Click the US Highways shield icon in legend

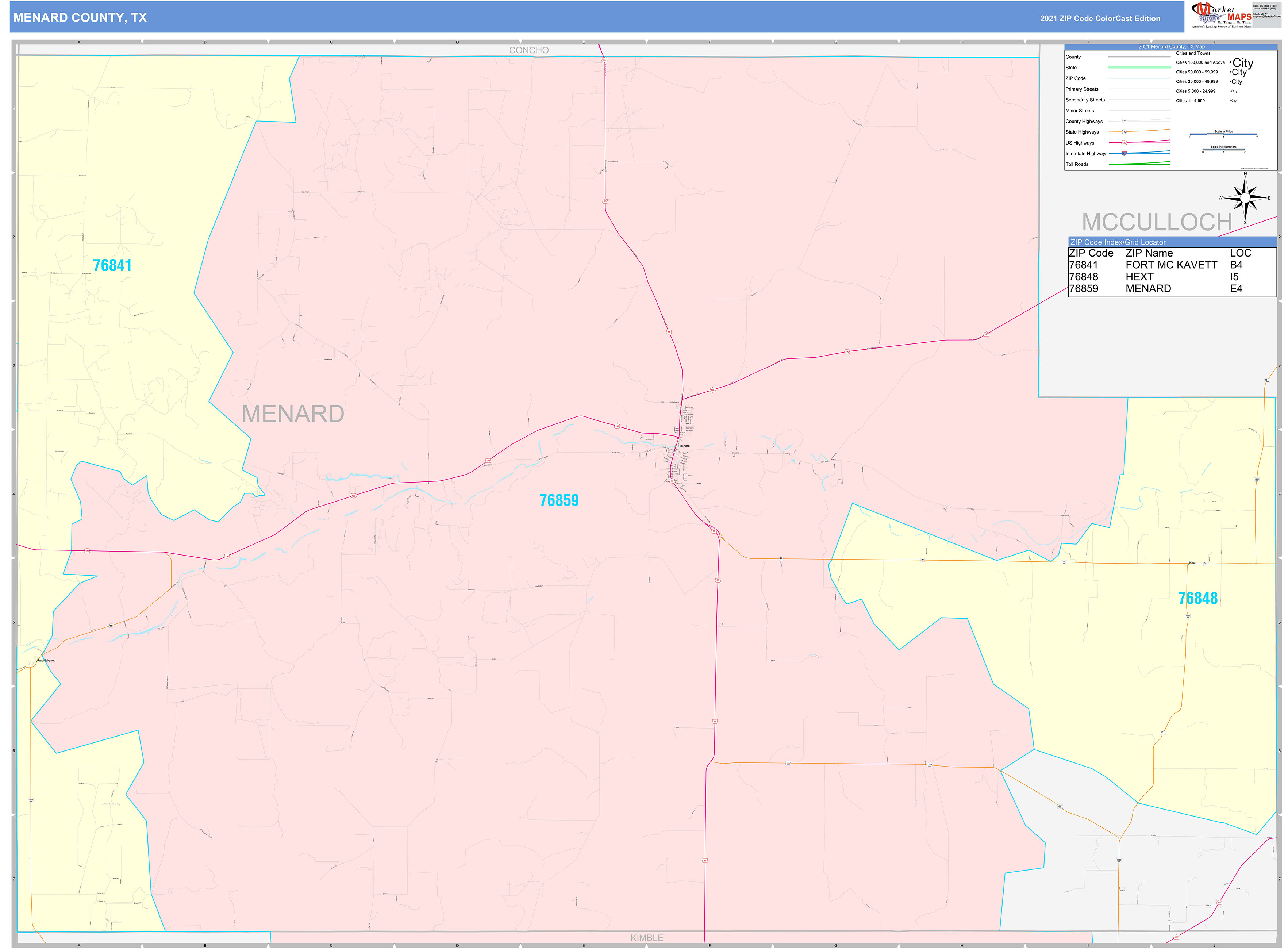[x=1124, y=143]
